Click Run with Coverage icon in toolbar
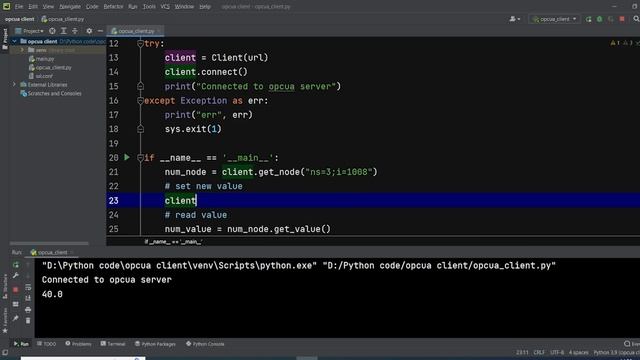This screenshot has width=640, height=360. (611, 19)
